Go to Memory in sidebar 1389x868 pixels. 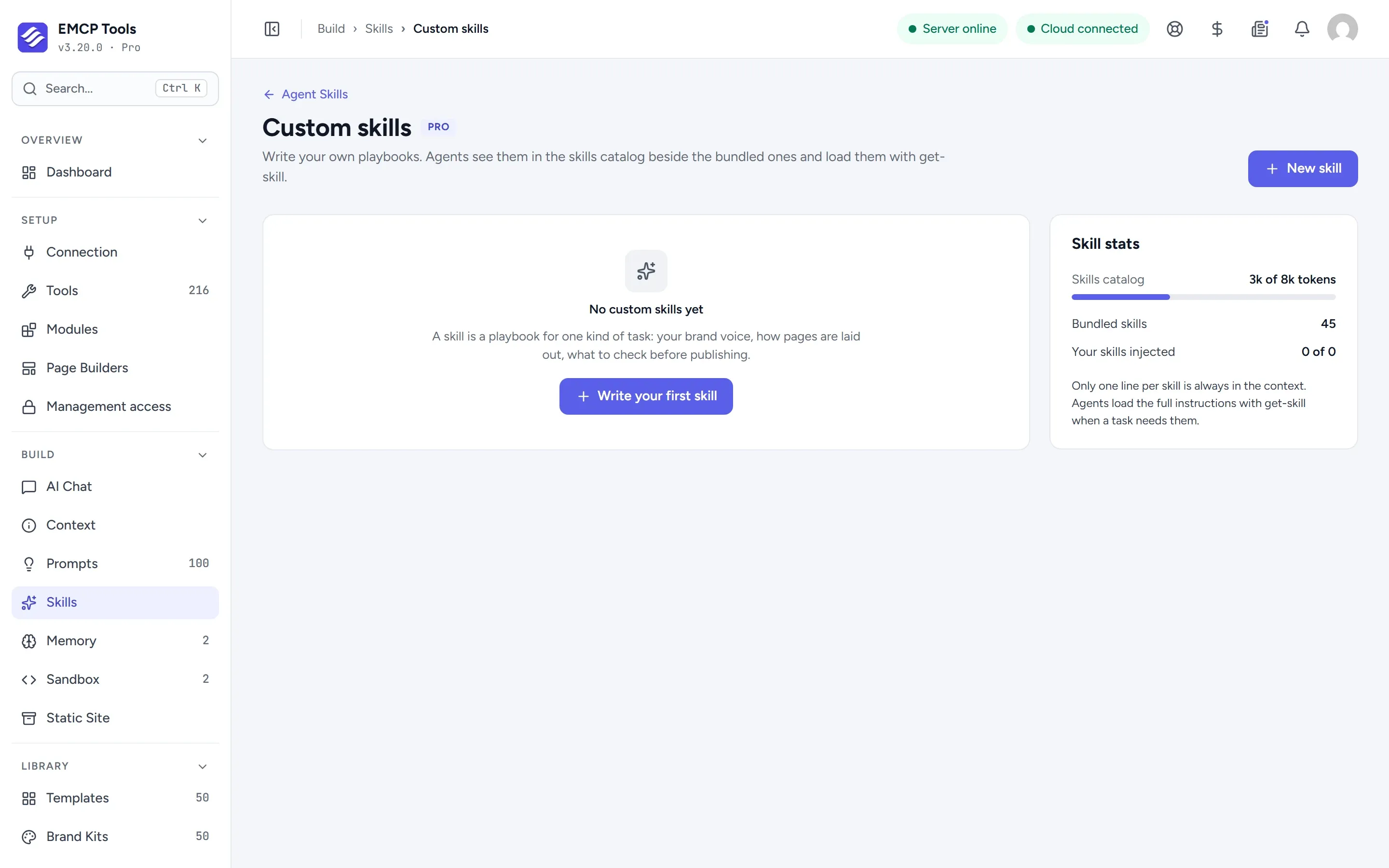pos(115,641)
